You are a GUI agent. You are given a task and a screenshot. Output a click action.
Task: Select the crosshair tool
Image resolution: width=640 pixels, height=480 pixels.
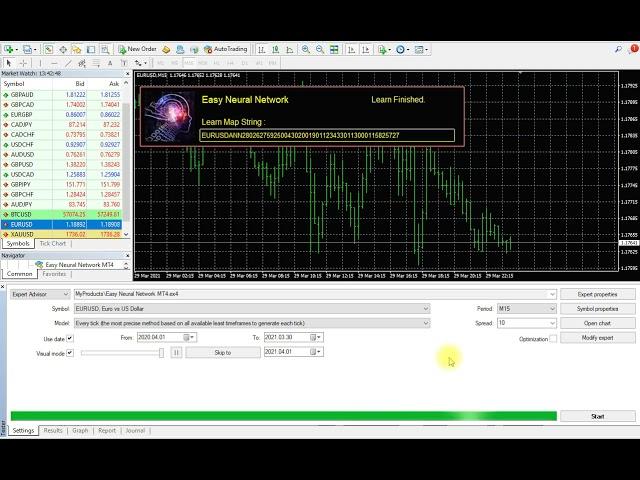[23, 63]
